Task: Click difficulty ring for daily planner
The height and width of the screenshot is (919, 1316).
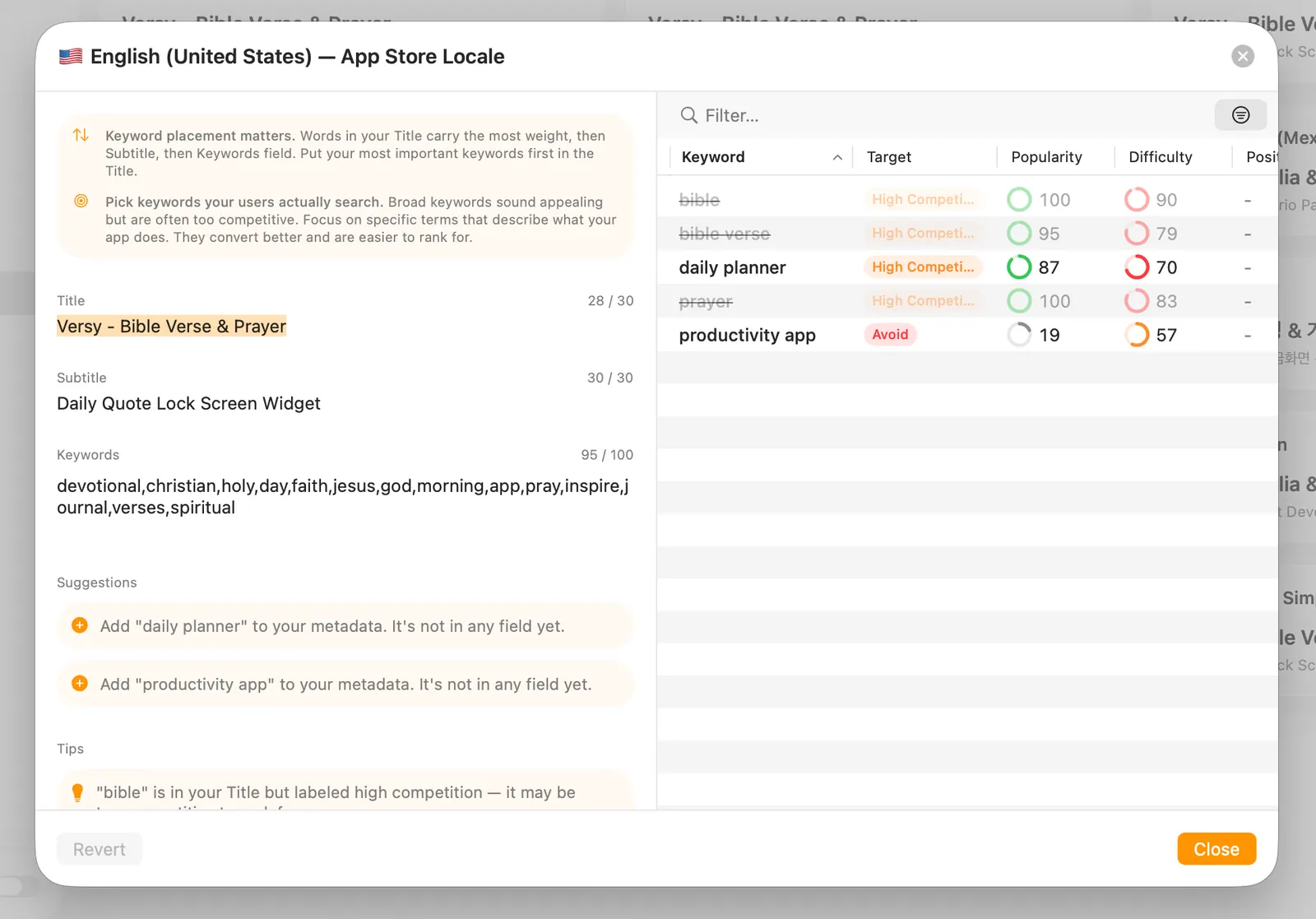Action: (x=1137, y=267)
